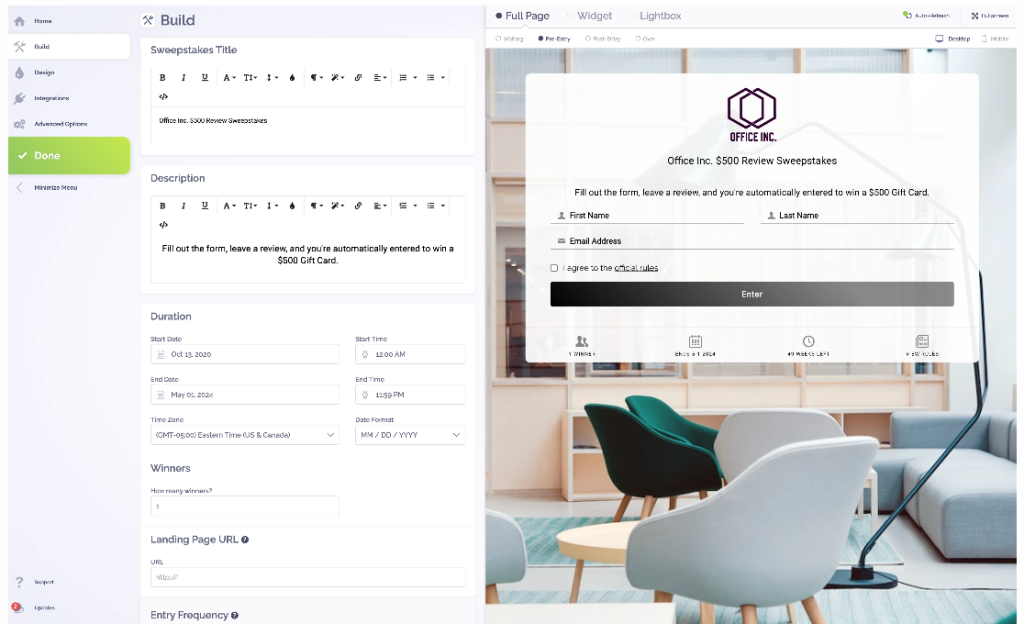Toggle Underline in Description toolbar
Screen dimensions: 1024x624
click(x=204, y=206)
